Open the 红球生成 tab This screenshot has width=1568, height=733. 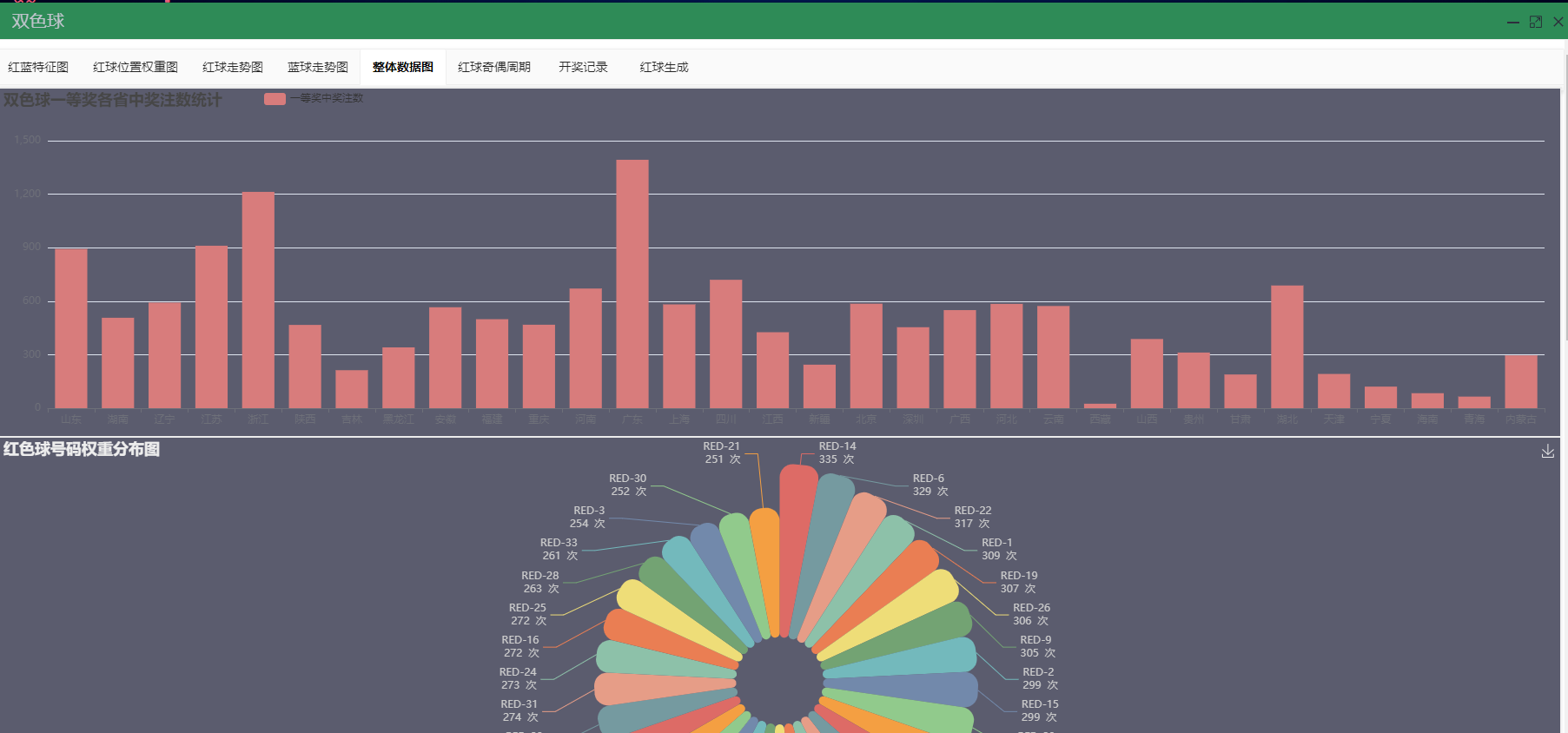pyautogui.click(x=664, y=67)
